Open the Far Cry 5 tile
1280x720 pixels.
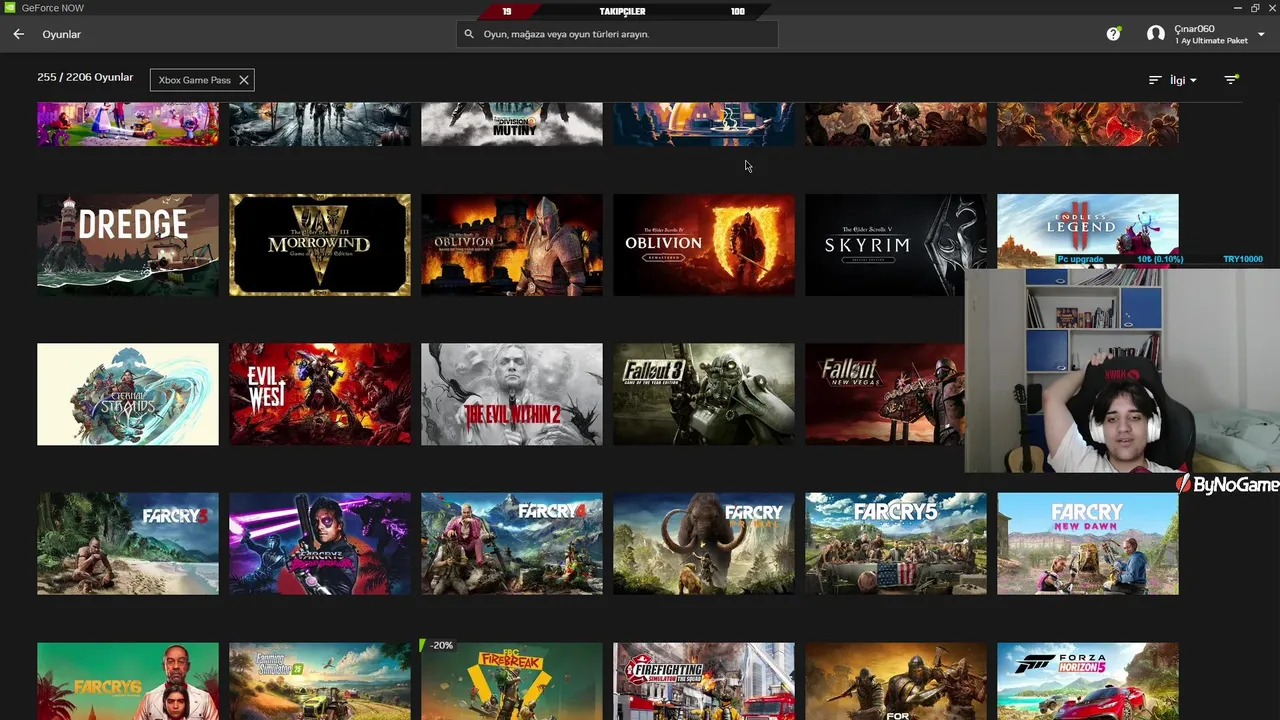point(896,544)
